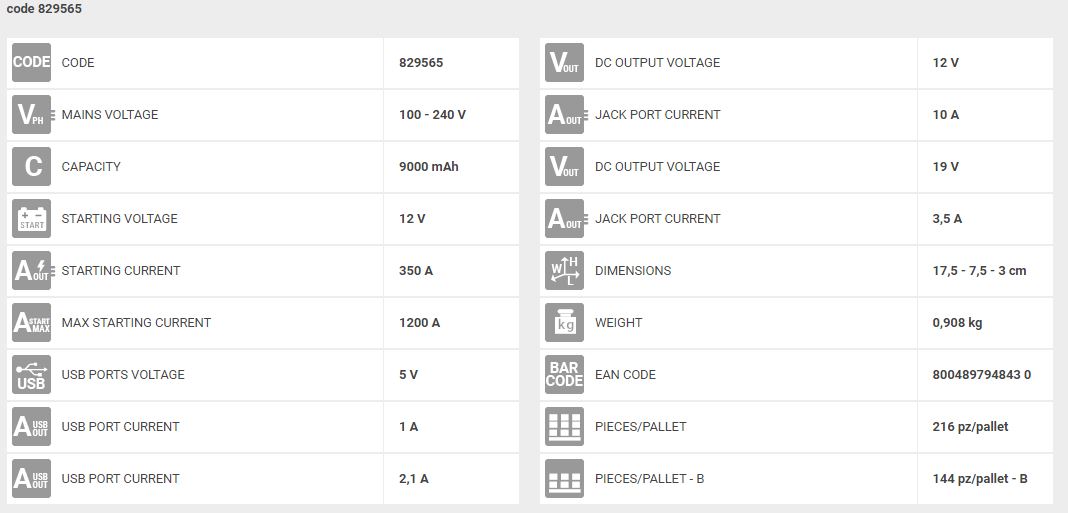Click the Pieces/Pallet grid icon
Screen dimensions: 1068x513
coord(564,427)
